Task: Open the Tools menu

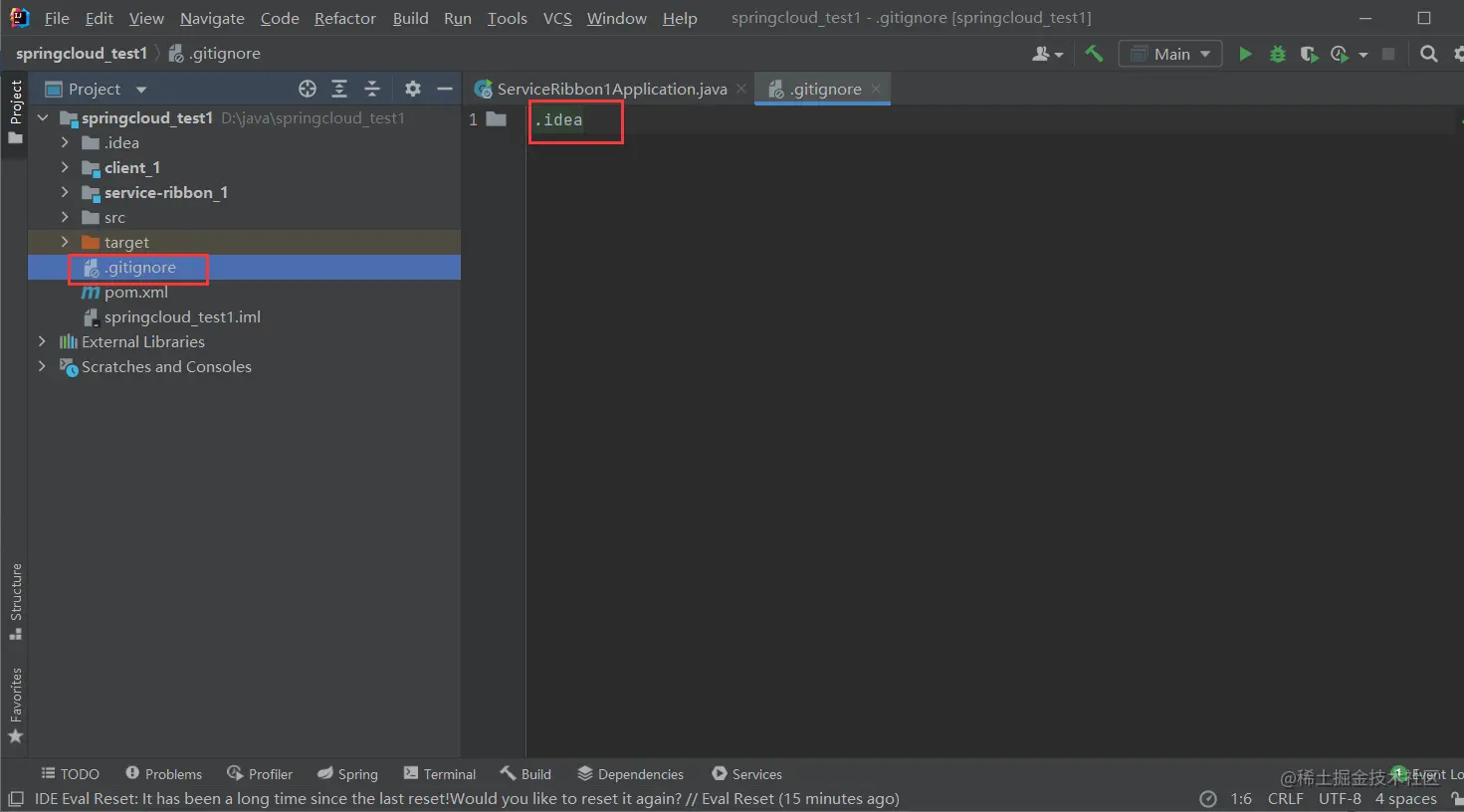Action: tap(508, 19)
